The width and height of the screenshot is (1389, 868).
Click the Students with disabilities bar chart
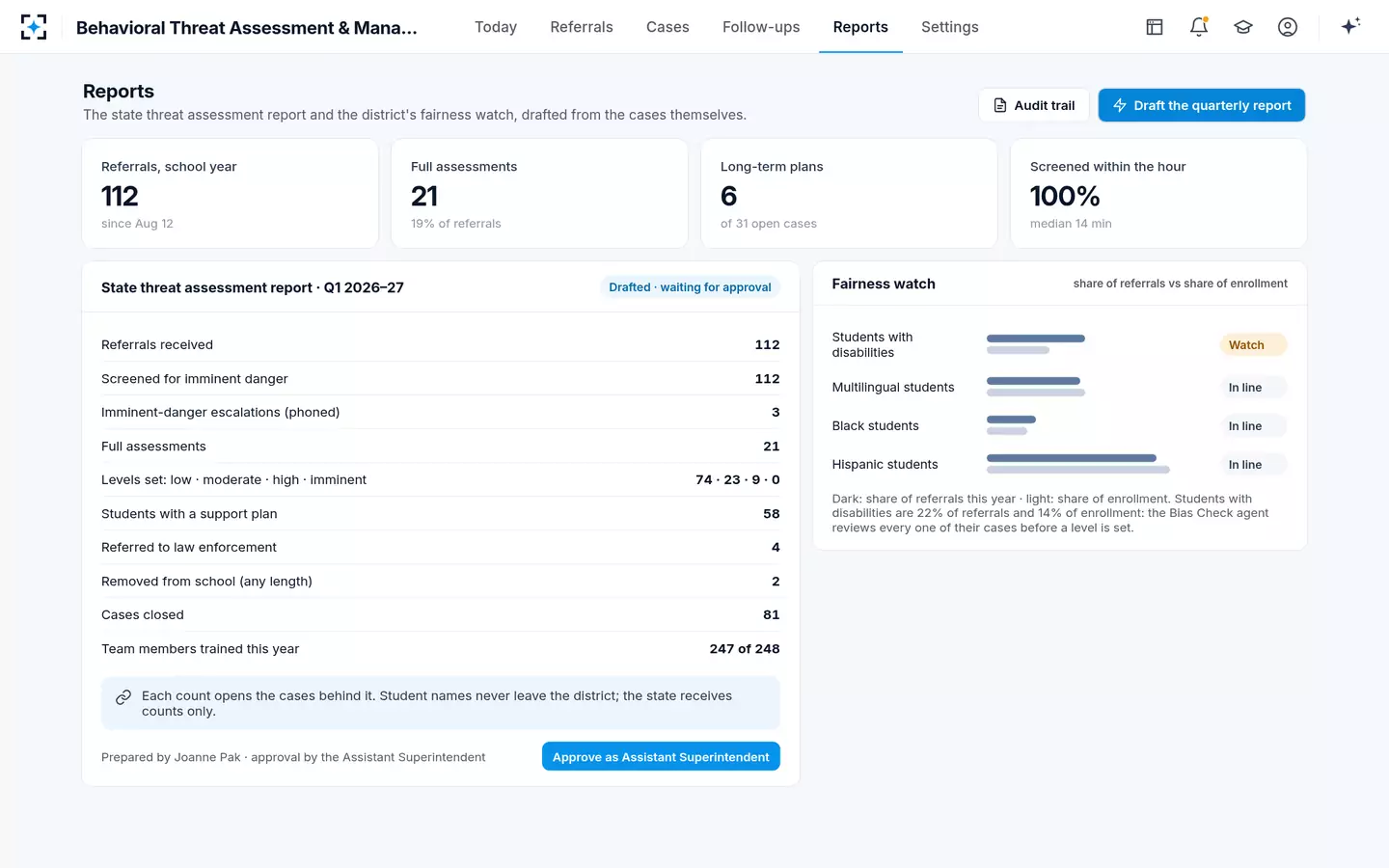[1036, 344]
